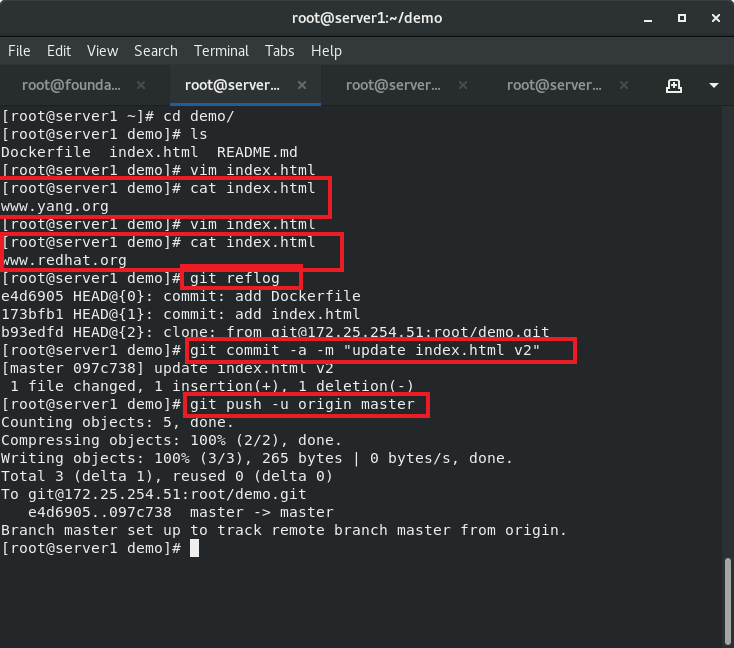
Task: Close the root@founda... tab
Action: [141, 85]
